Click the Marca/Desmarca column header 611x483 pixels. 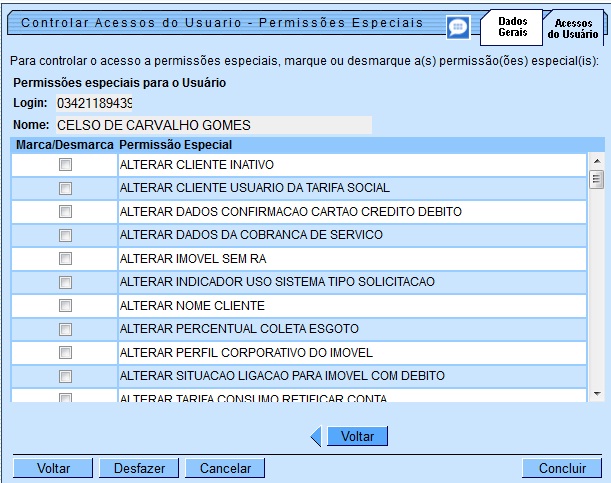tap(64, 145)
